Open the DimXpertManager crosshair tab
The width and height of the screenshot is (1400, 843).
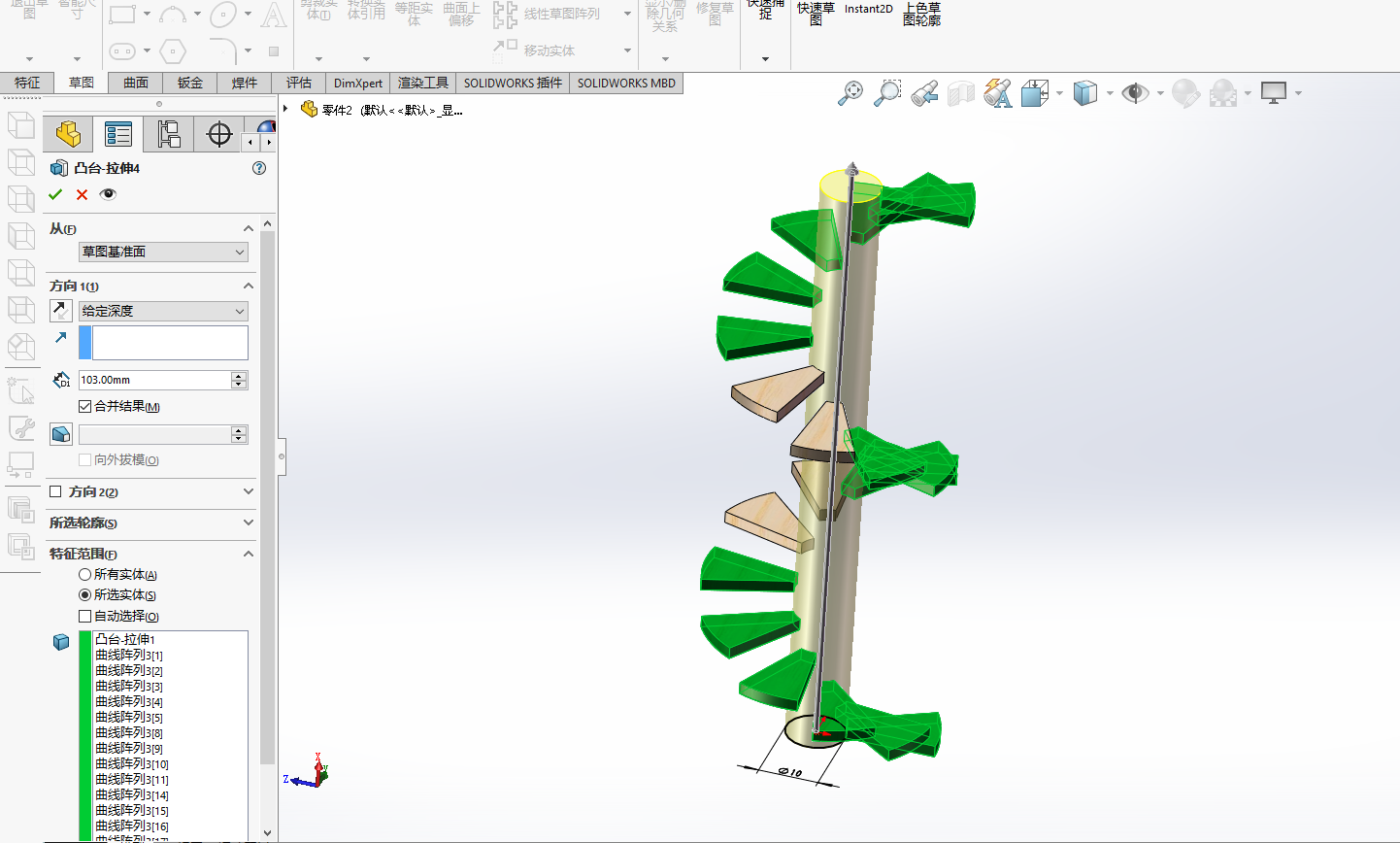coord(219,134)
